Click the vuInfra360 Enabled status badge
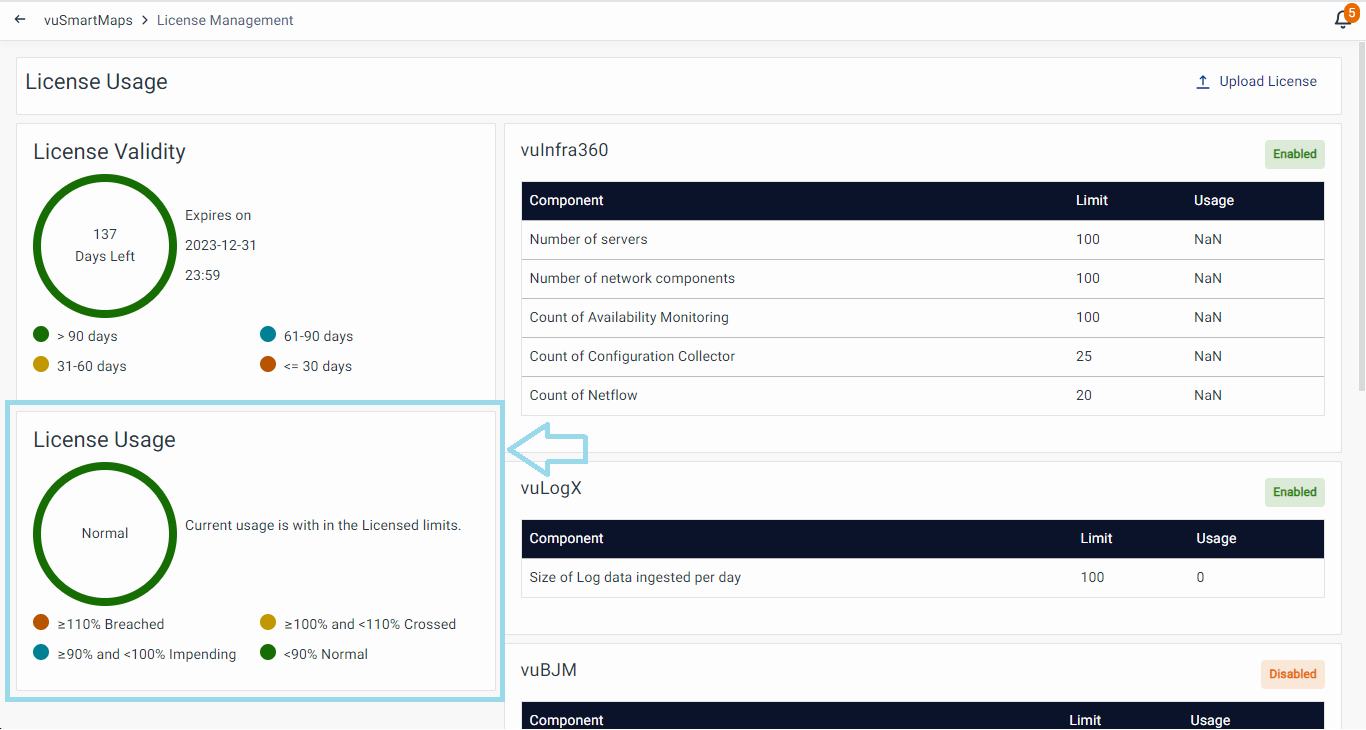1366x730 pixels. click(1294, 155)
